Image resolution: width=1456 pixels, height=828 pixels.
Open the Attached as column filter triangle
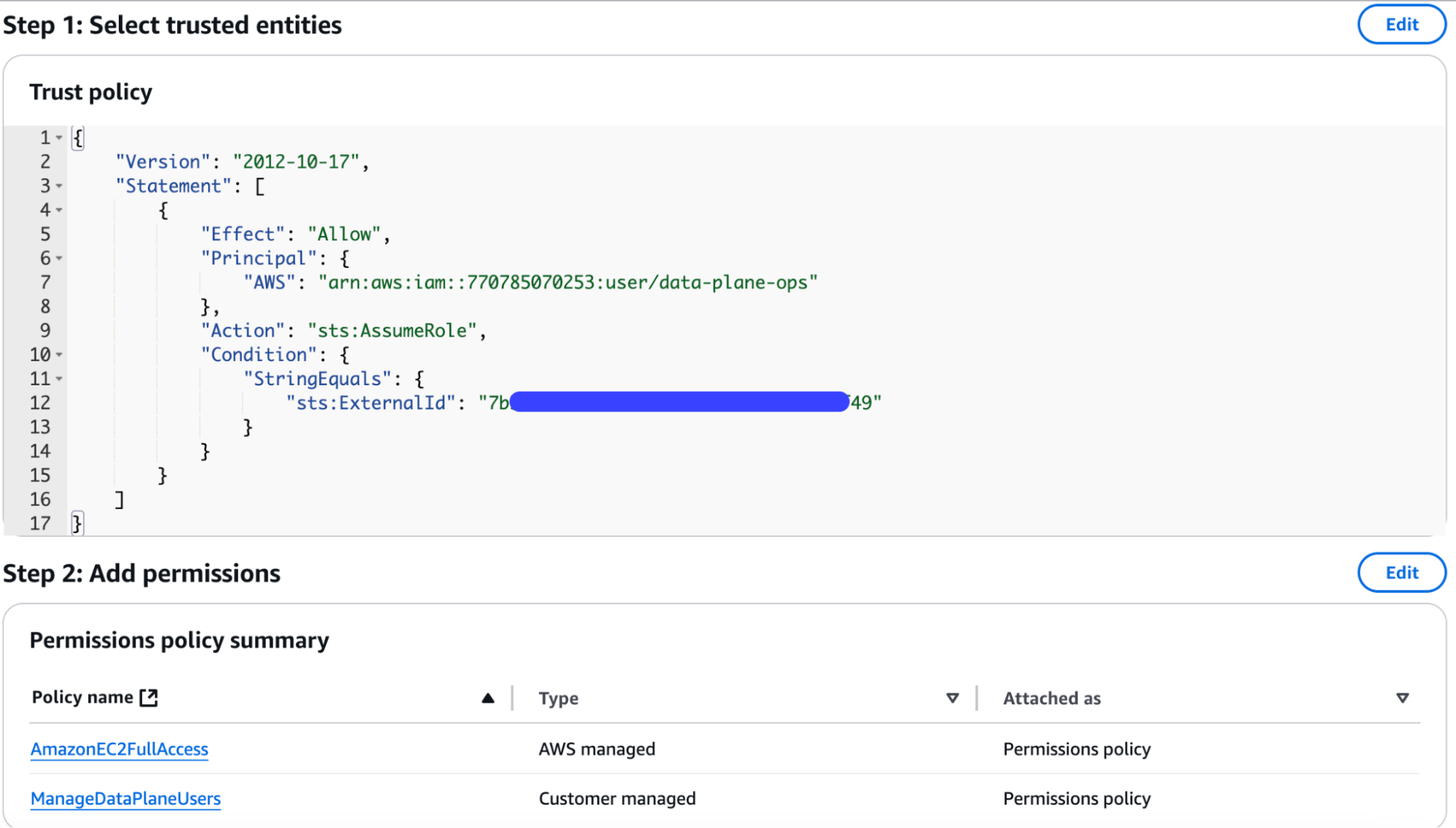click(x=1402, y=698)
